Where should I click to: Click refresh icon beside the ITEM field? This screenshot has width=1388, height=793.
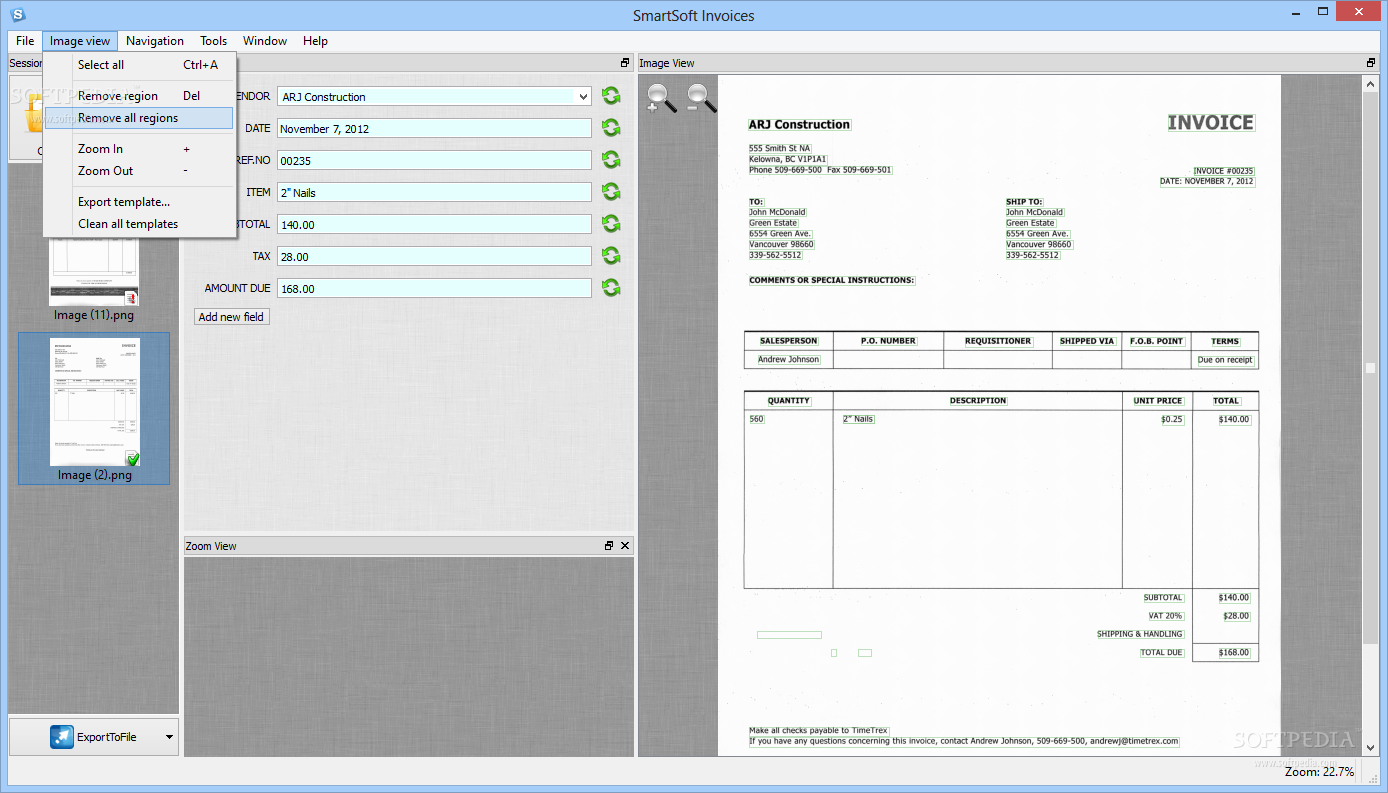(611, 192)
